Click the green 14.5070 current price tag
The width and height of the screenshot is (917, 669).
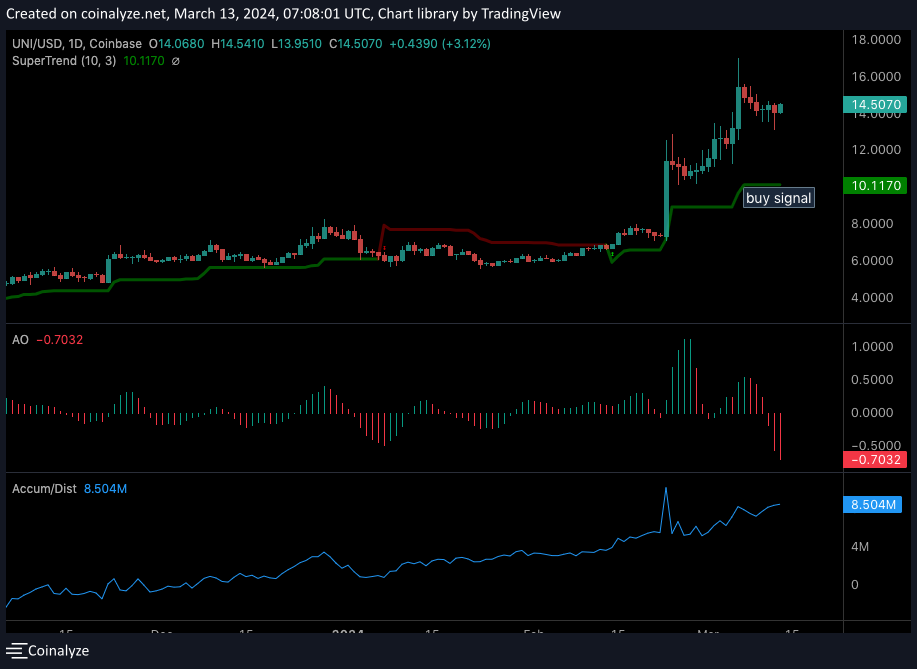[x=875, y=104]
